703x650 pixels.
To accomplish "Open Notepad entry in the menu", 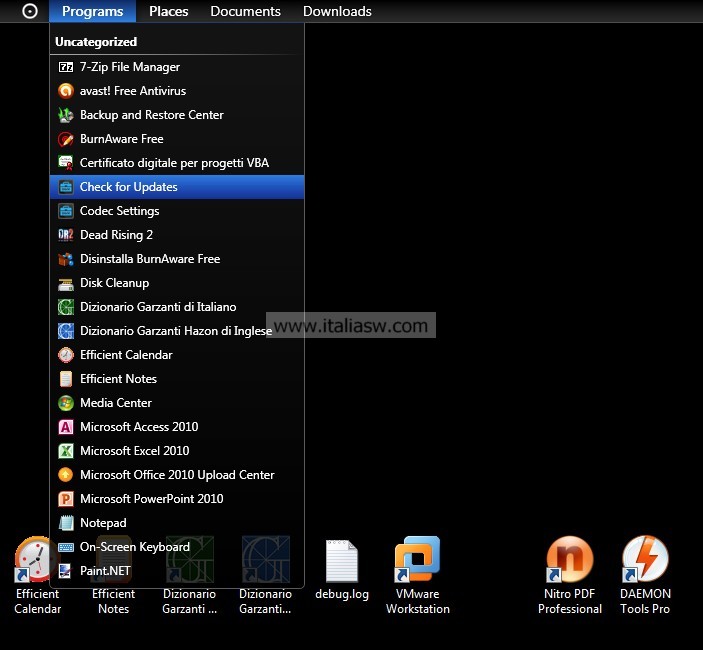I will [177, 523].
